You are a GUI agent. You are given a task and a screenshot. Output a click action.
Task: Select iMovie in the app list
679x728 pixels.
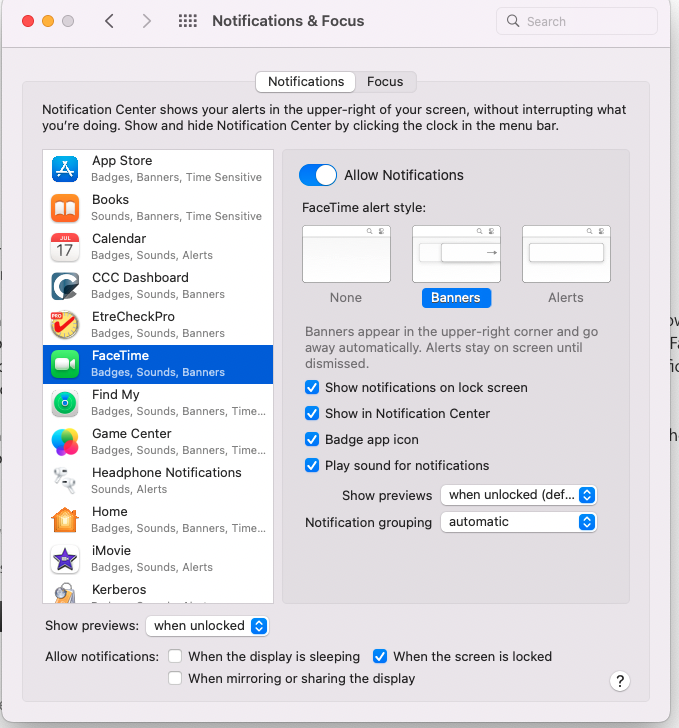click(158, 559)
